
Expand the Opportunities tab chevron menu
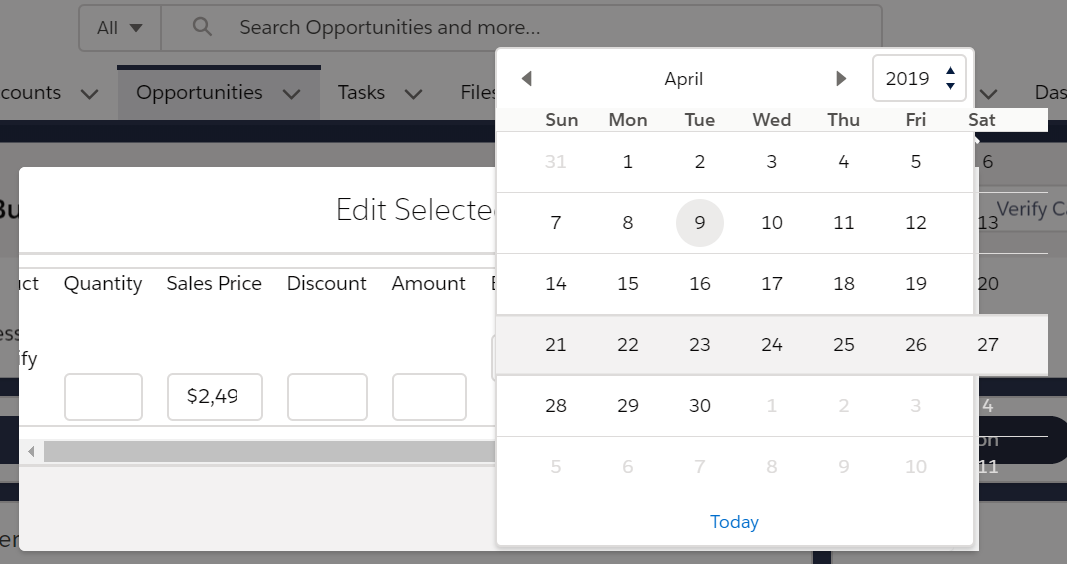[x=292, y=94]
